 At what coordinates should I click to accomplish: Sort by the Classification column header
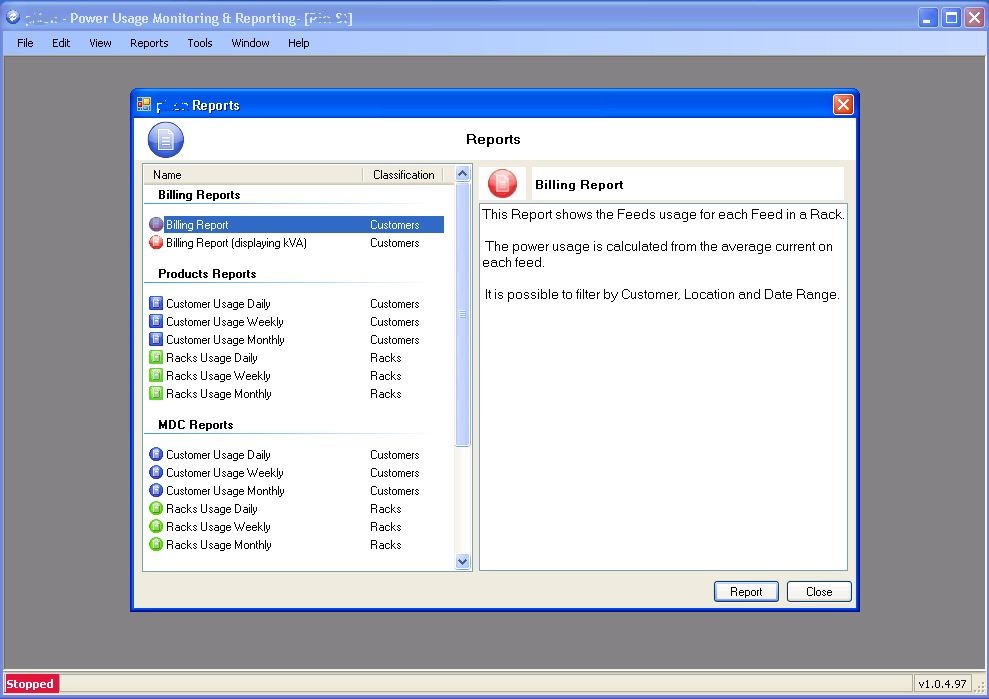coord(403,174)
